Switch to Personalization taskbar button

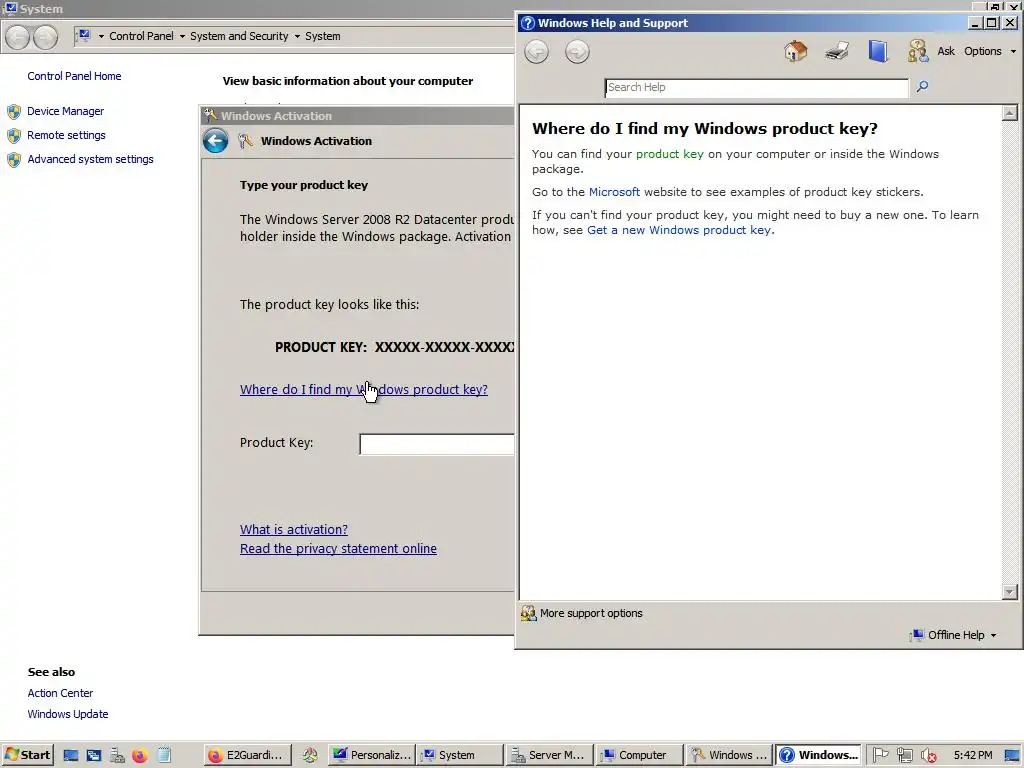pyautogui.click(x=372, y=755)
